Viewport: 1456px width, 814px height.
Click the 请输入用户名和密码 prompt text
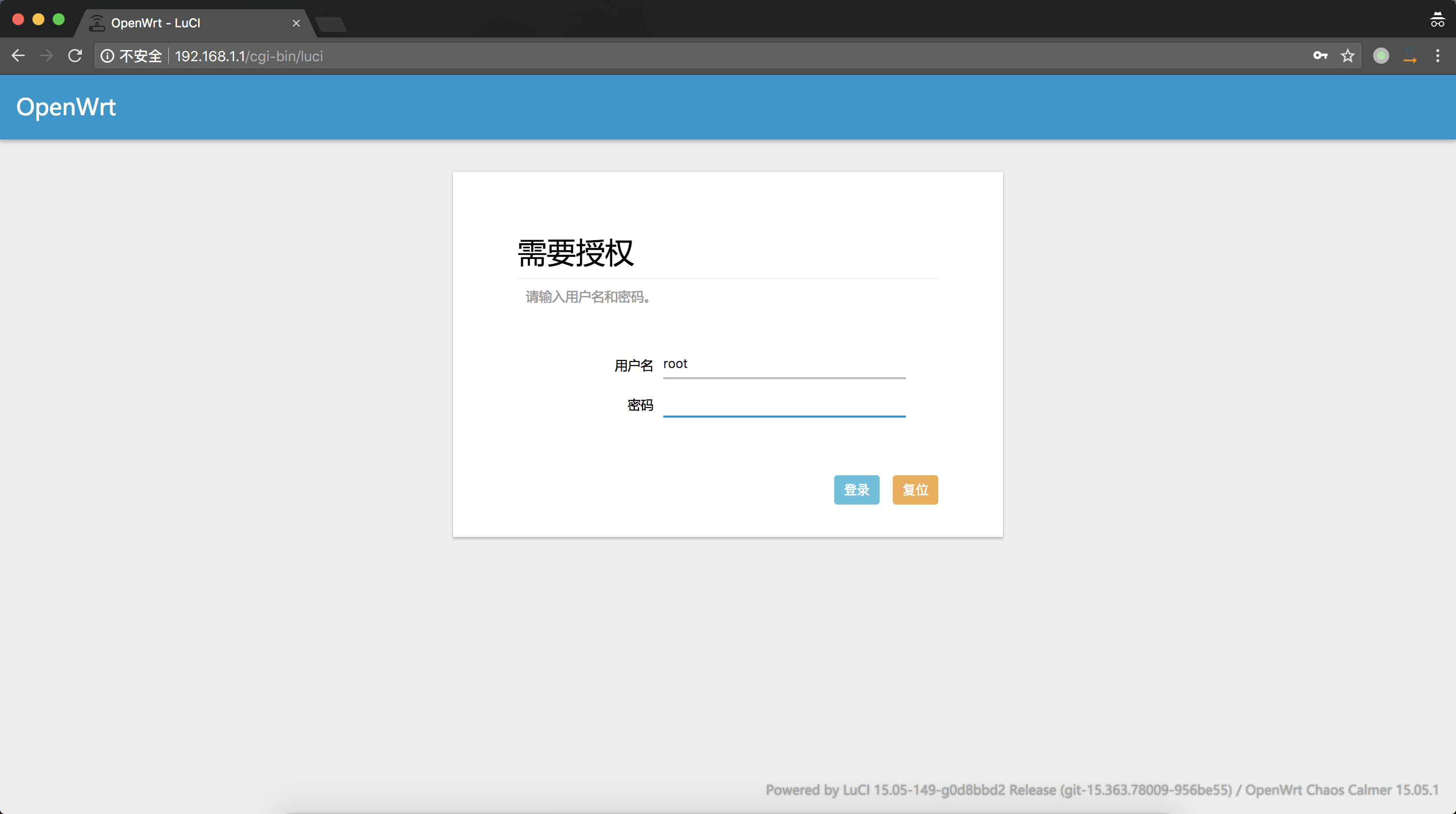588,297
